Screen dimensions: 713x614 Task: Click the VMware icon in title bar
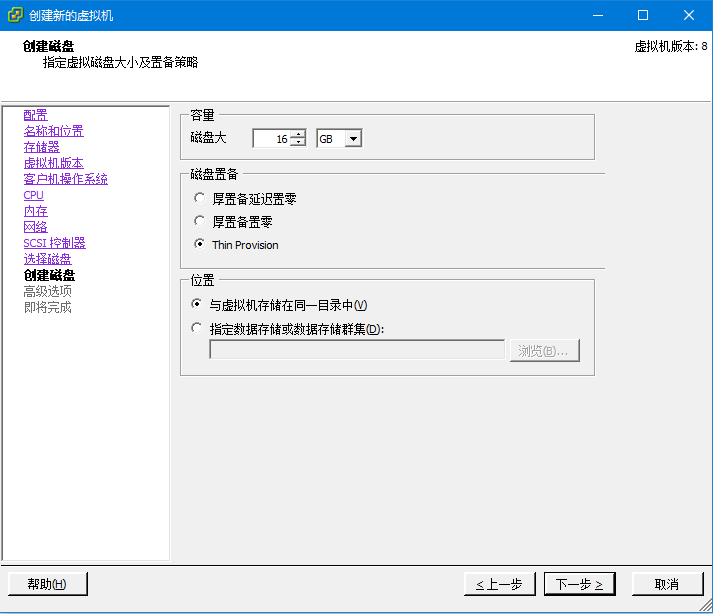pyautogui.click(x=15, y=15)
